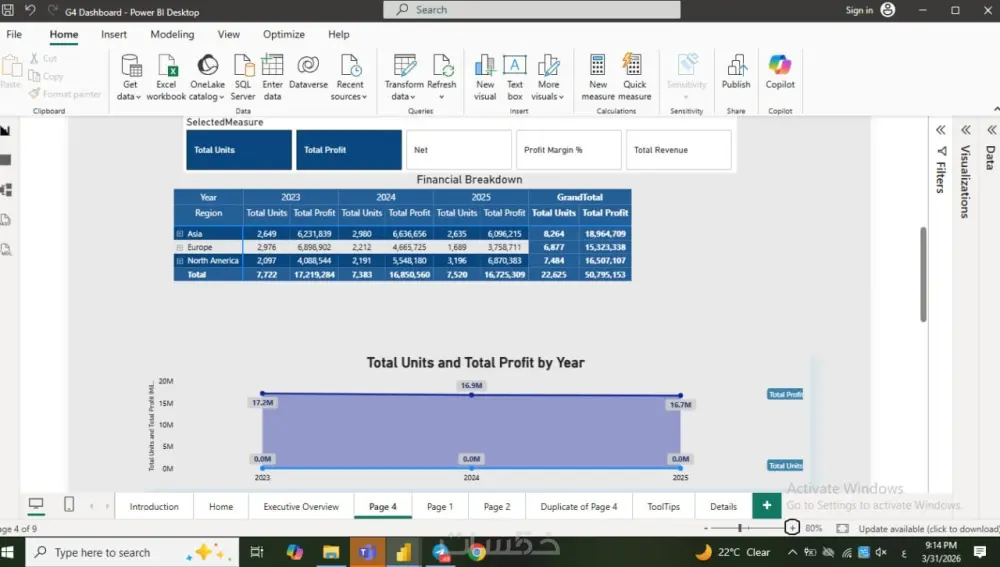Select the Total Revenue slicer tile
The image size is (1000, 567).
pos(679,150)
